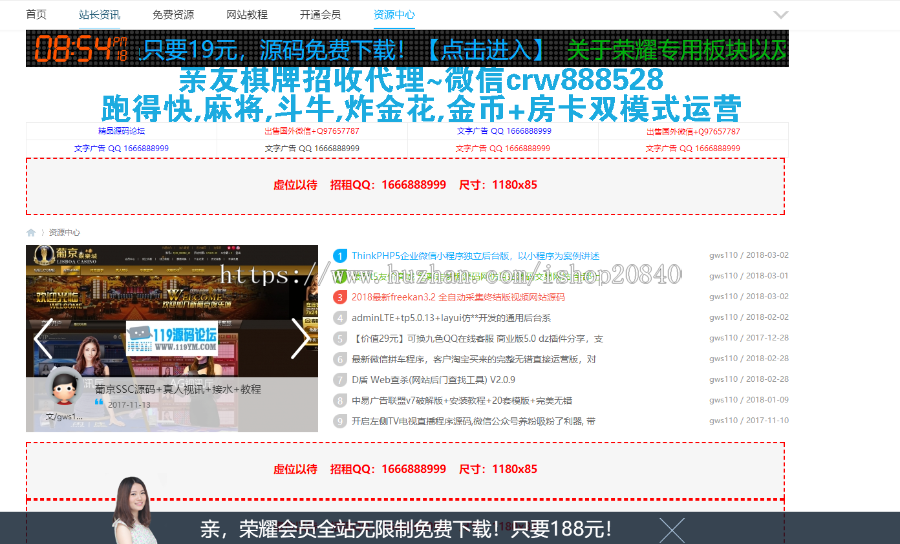The image size is (900, 544).
Task: Click the 资源中心 breadcrumb link
Action: point(64,232)
